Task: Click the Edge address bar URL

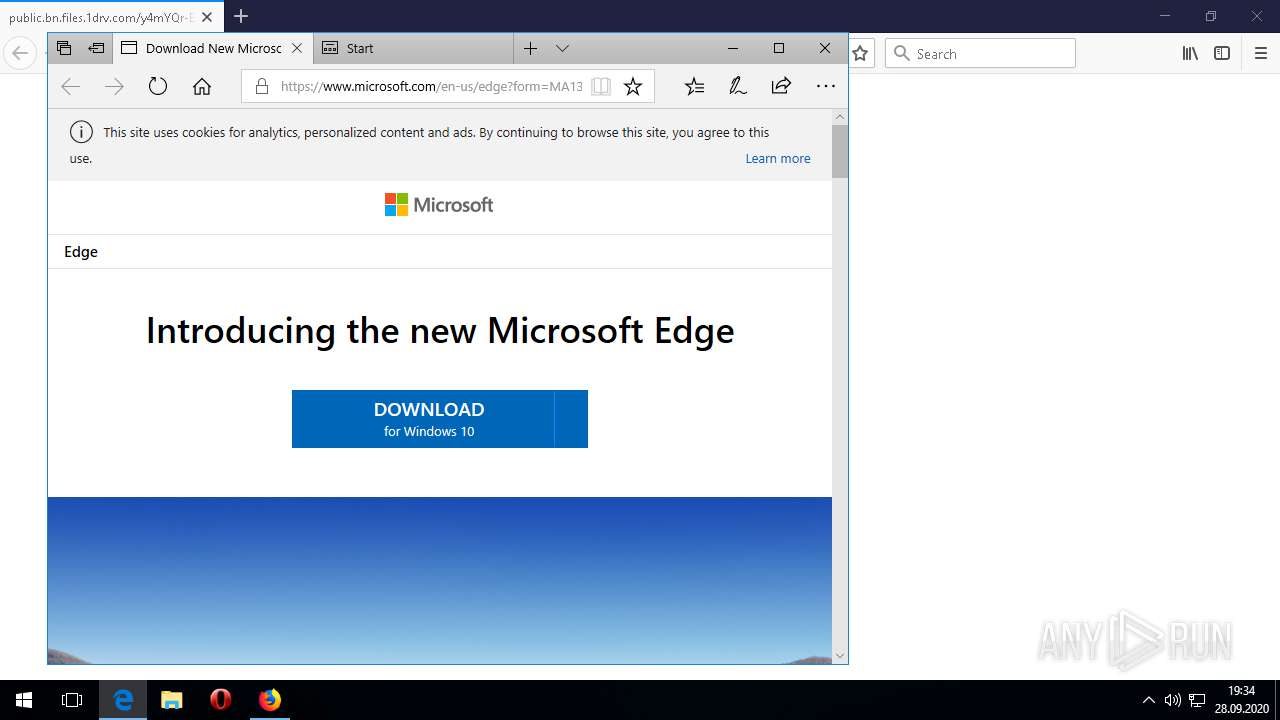Action: tap(431, 87)
